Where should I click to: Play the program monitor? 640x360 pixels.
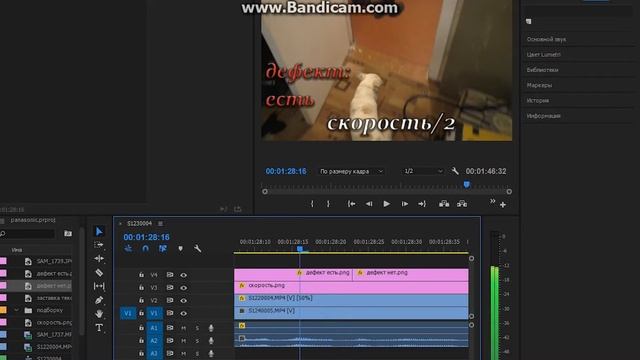click(386, 204)
